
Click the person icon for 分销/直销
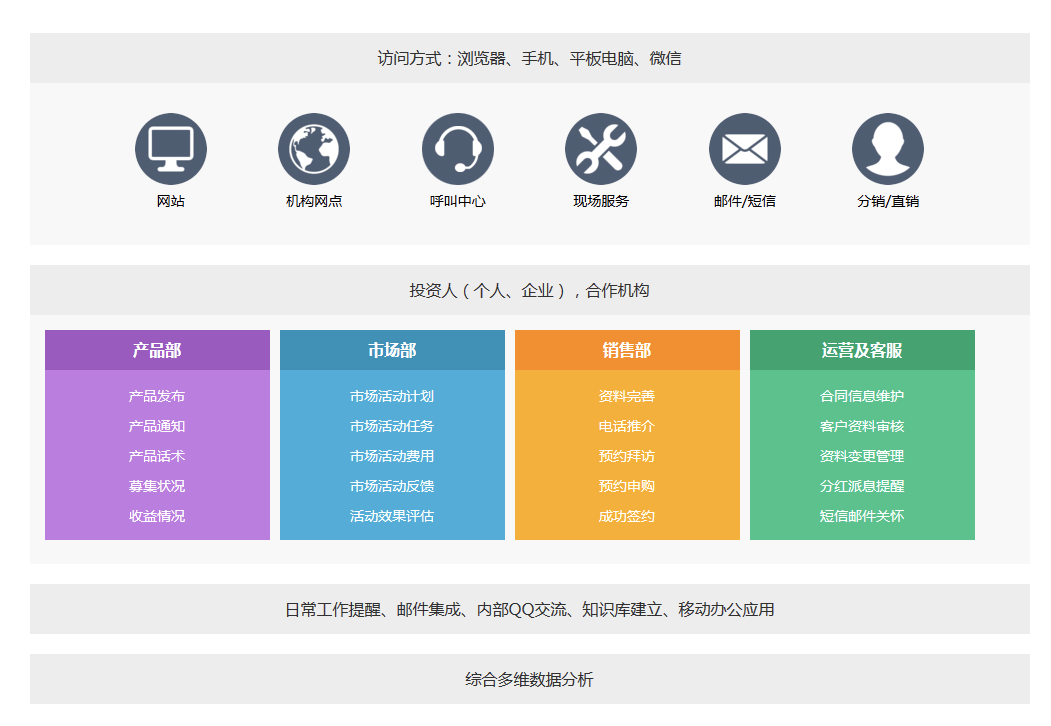coord(888,149)
